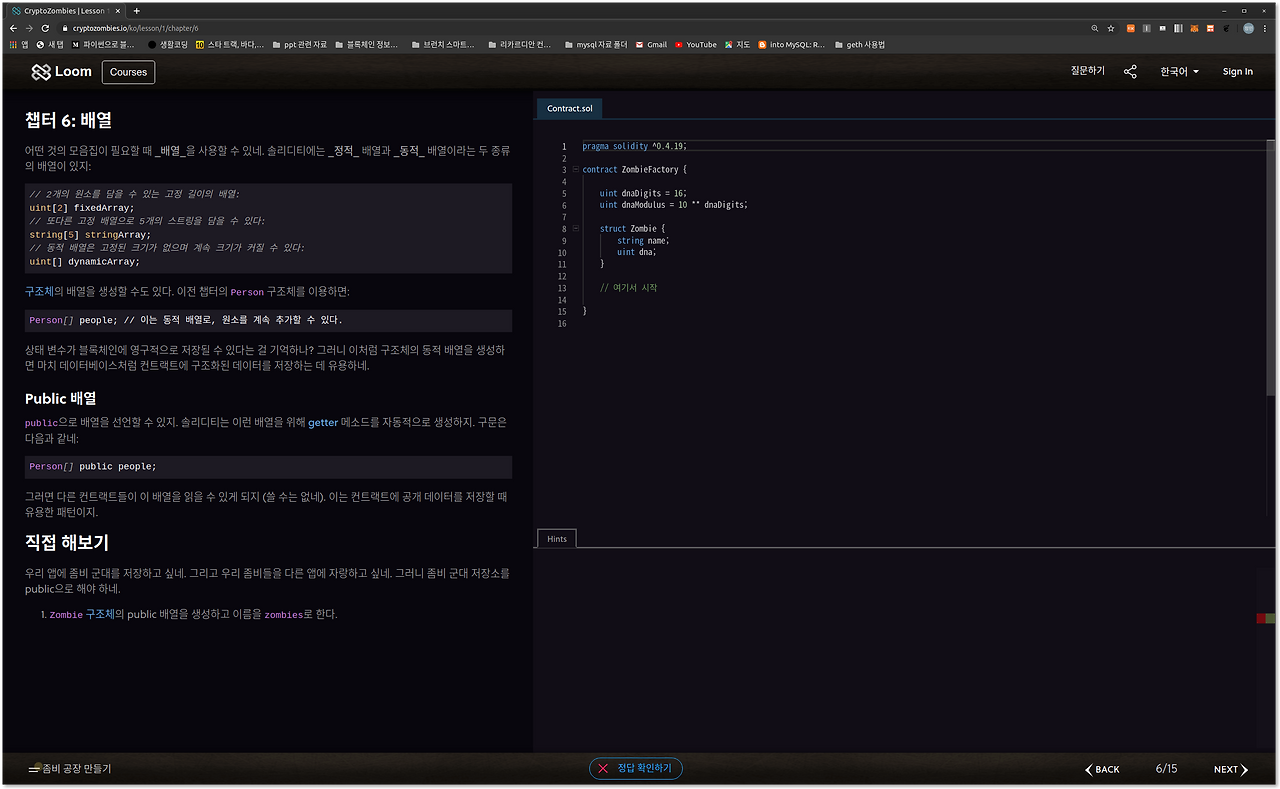
Task: Click the '챕터 6: 배열' heading
Action: tap(68, 120)
